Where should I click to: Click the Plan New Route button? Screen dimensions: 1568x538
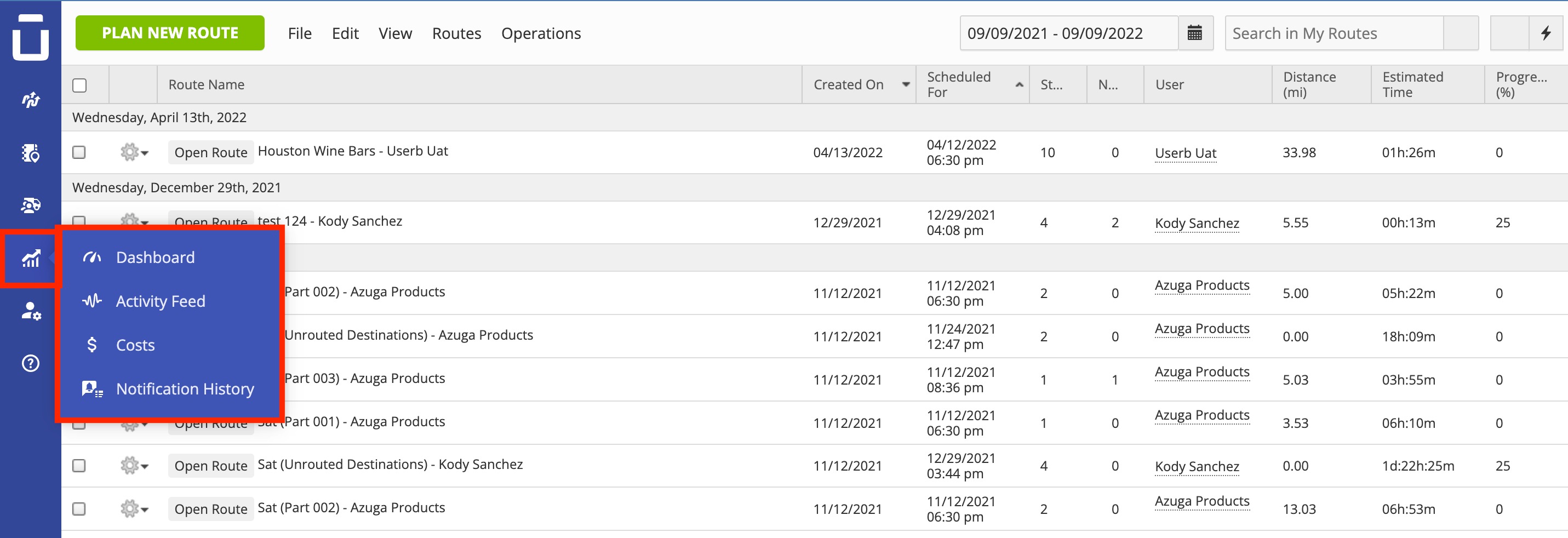click(170, 33)
